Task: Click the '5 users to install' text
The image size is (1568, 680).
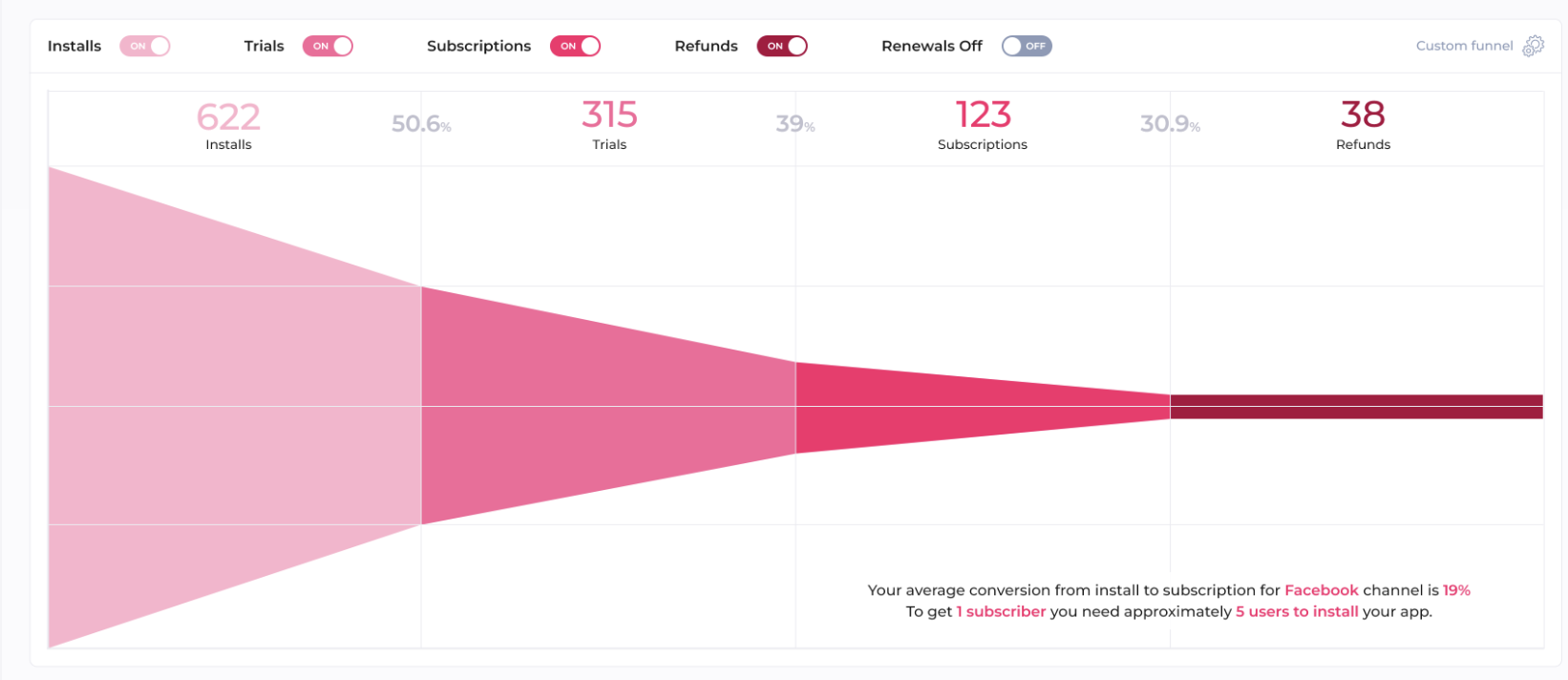Action: (1297, 611)
